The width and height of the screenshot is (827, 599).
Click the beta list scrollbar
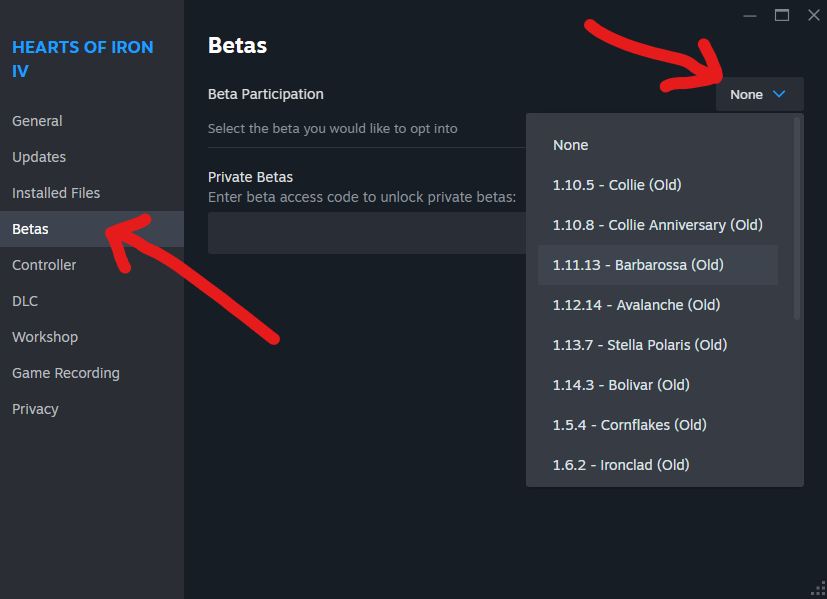coord(797,220)
